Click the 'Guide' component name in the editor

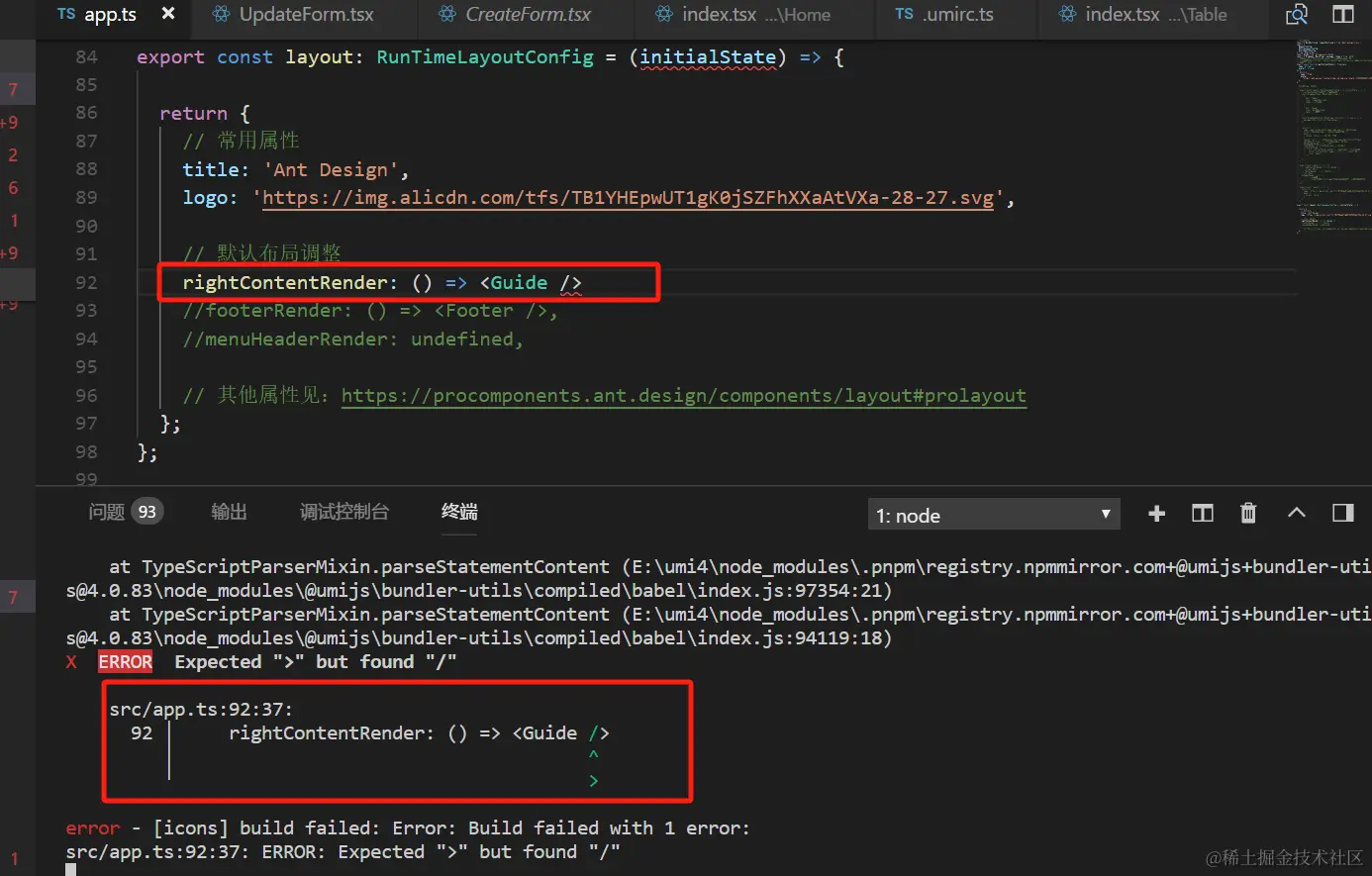pyautogui.click(x=519, y=283)
